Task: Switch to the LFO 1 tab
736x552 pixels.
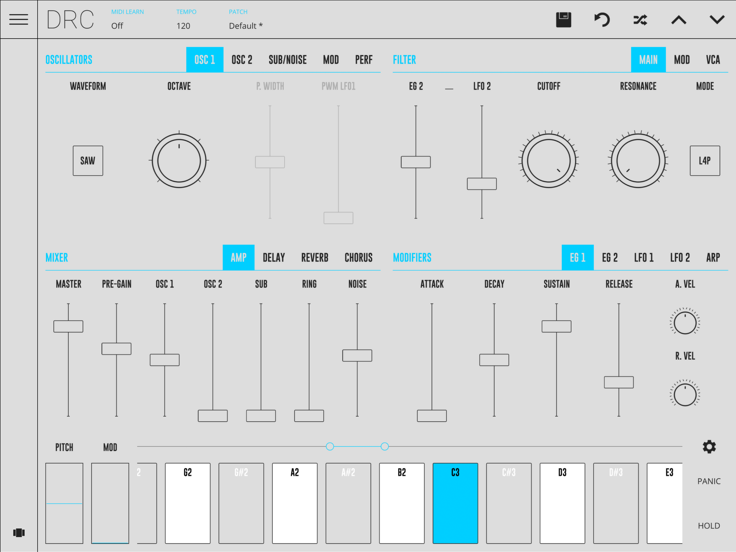Action: pyautogui.click(x=644, y=257)
